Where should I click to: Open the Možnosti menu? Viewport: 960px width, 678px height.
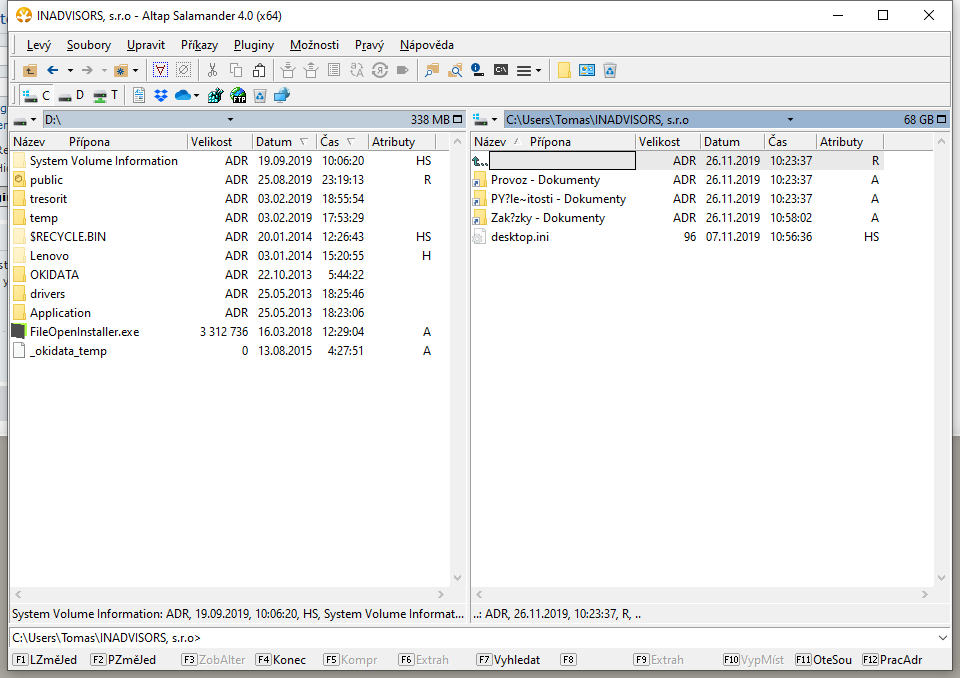point(314,45)
